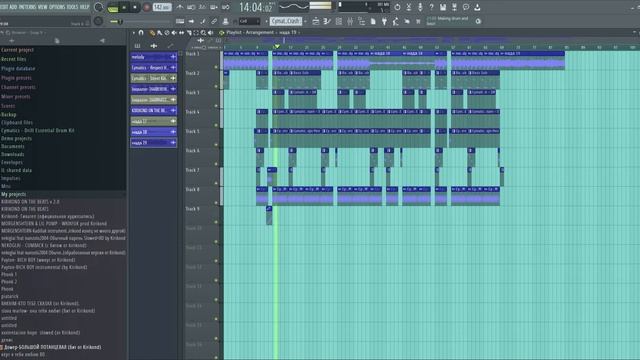
Task: Select the slip tool in playlist toolbar
Action: pyautogui.click(x=182, y=33)
